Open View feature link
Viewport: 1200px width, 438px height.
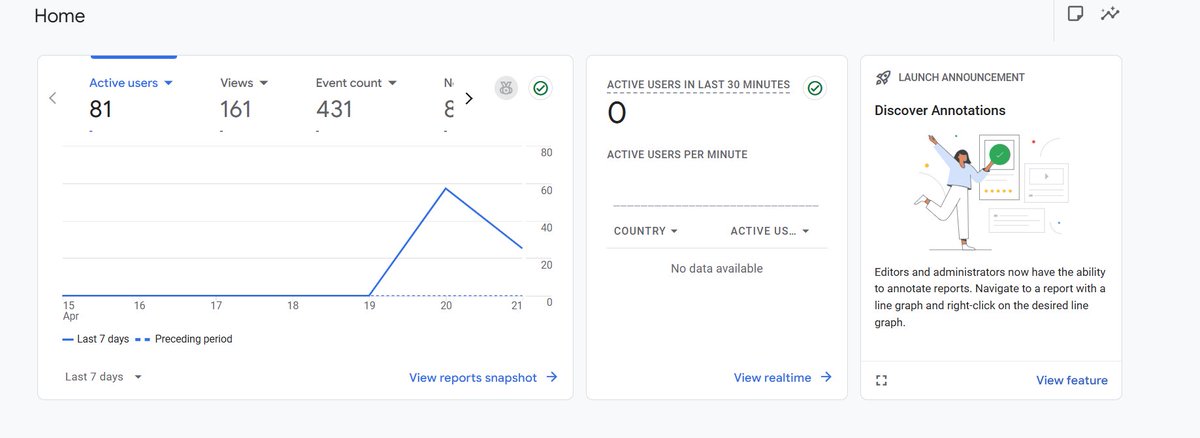pyautogui.click(x=1072, y=380)
